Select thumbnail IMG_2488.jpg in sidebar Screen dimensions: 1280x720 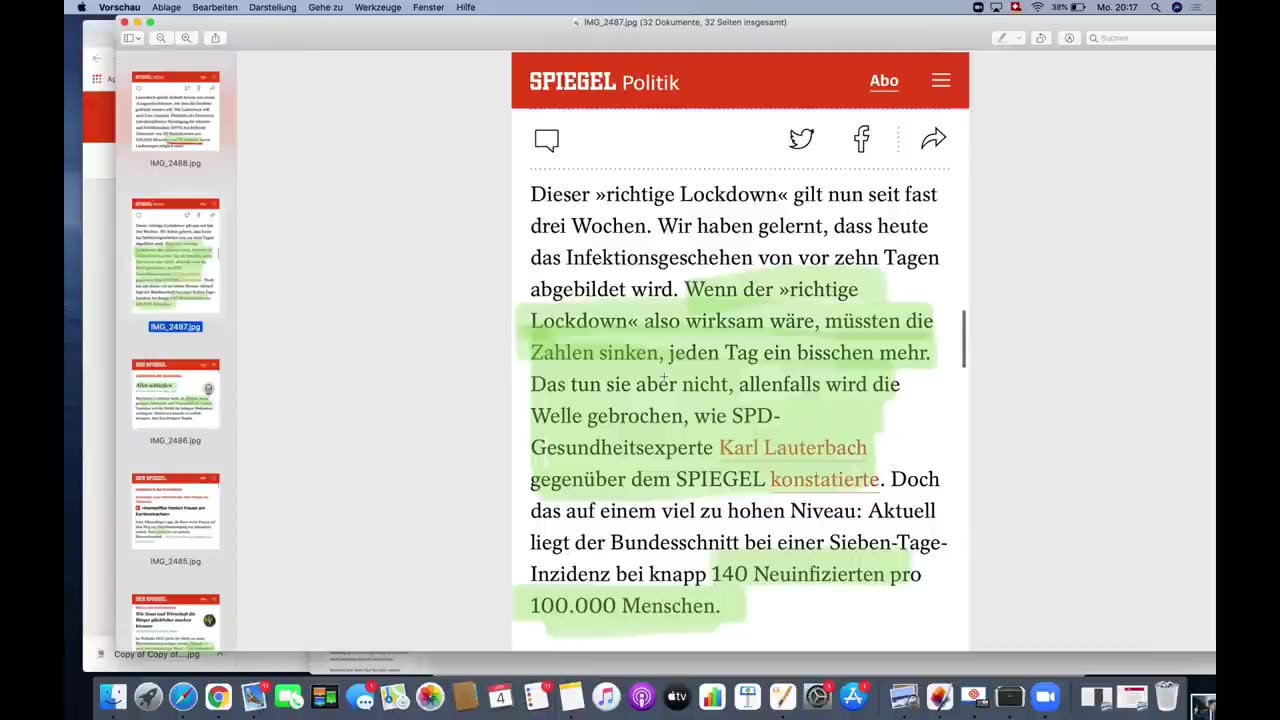pos(176,111)
